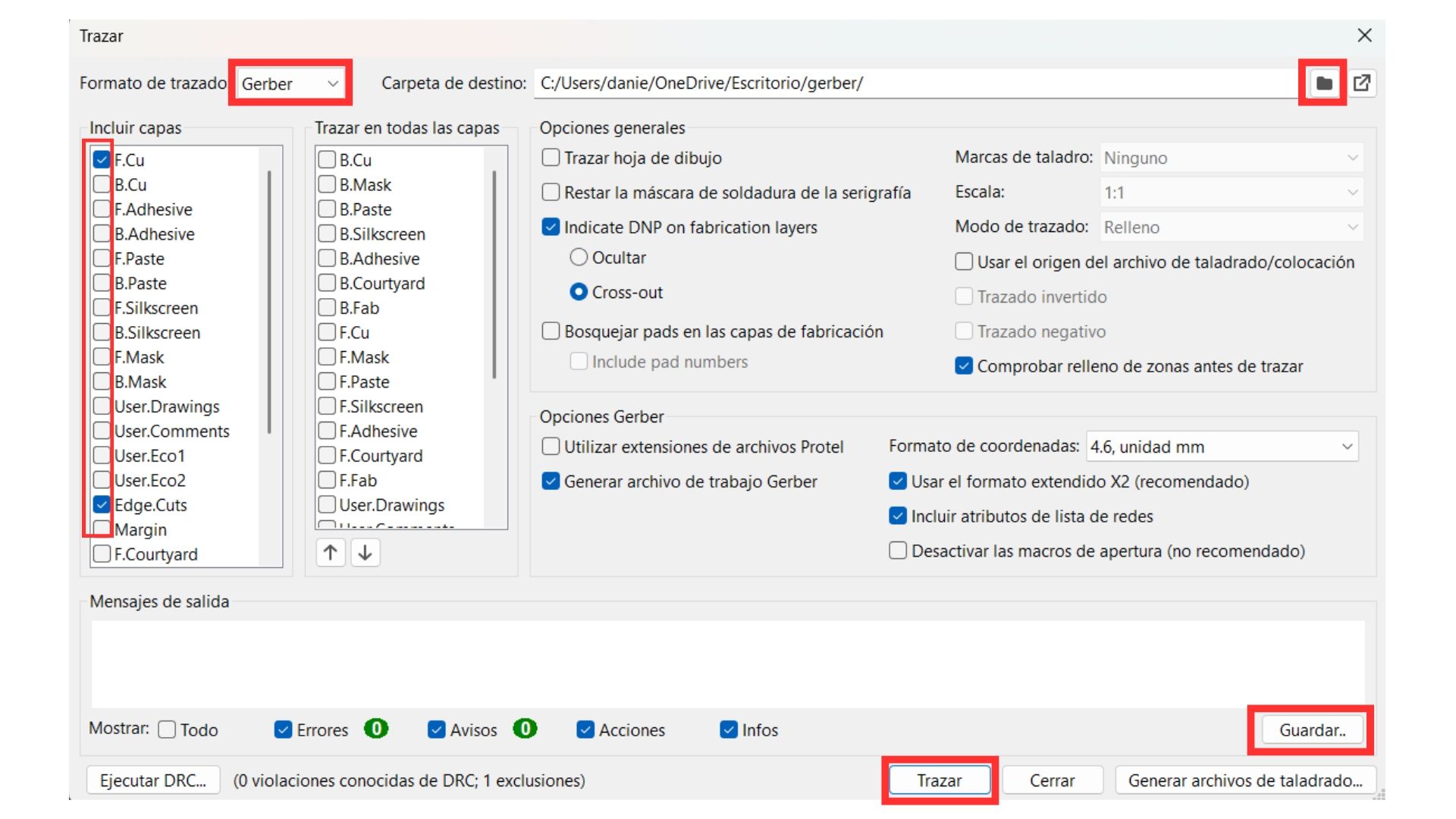
Task: Click the Guardar.. messages button
Action: (x=1311, y=730)
